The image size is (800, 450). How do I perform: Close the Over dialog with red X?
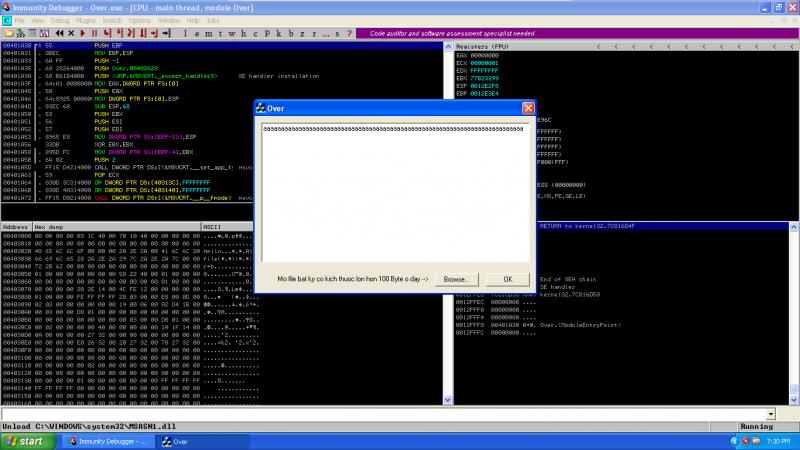528,108
